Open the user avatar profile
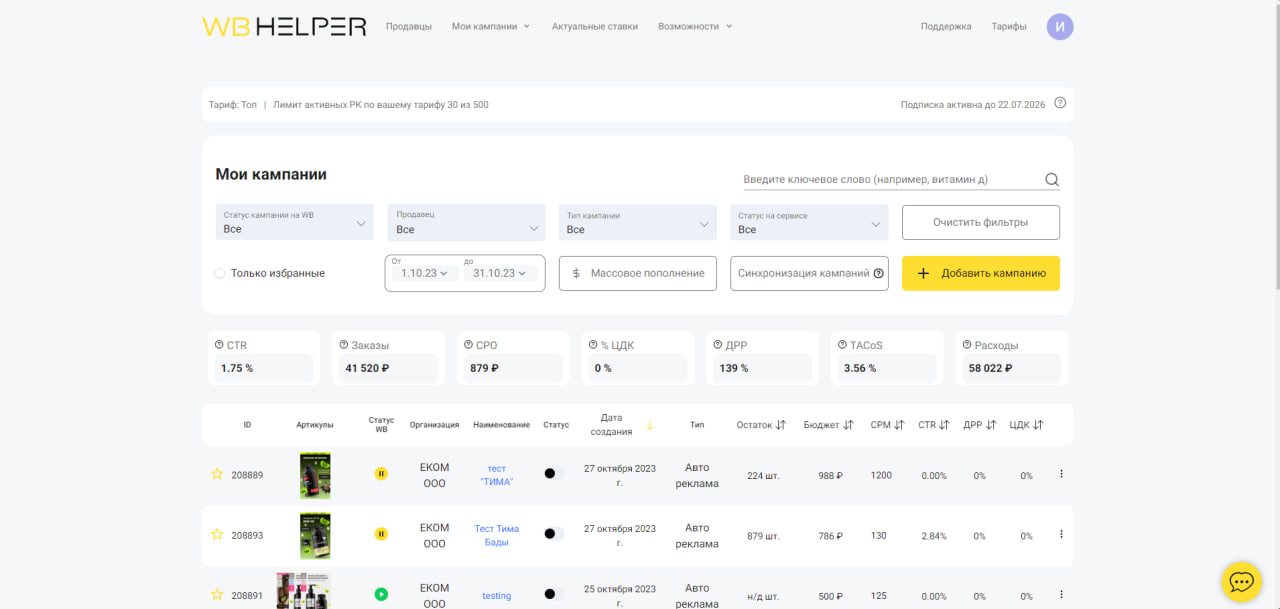The image size is (1280, 609). 1060,27
